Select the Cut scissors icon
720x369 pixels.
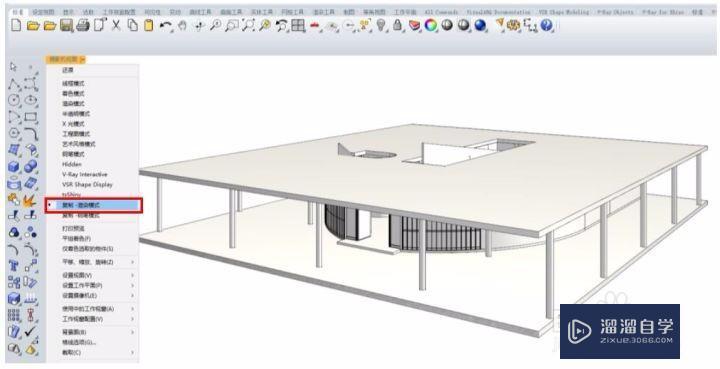click(x=116, y=25)
